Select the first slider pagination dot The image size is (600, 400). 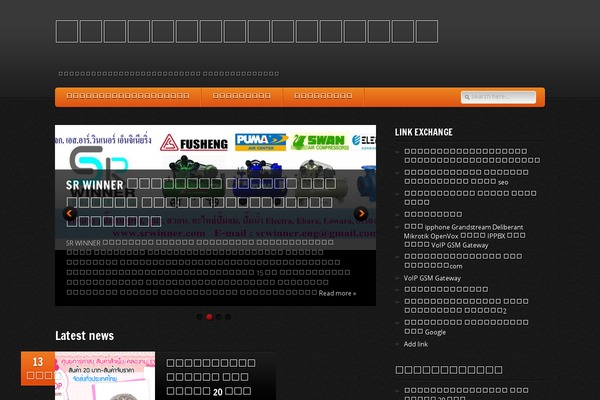[x=200, y=317]
